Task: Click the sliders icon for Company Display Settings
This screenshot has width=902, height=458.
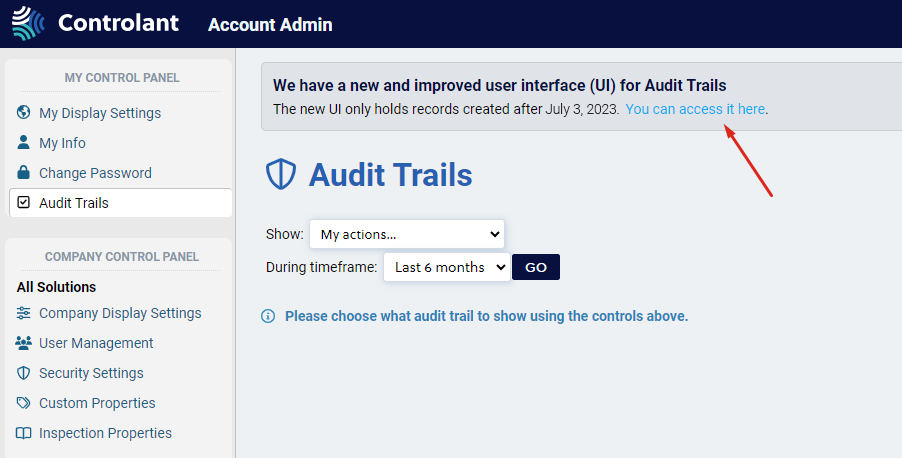Action: 24,313
